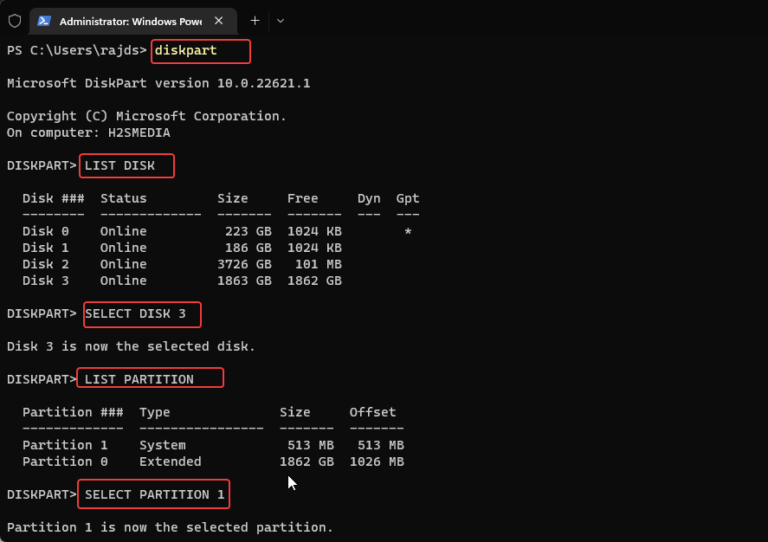Click the 'Disk 0' row label
Screen dimensions: 768x542
tap(46, 231)
